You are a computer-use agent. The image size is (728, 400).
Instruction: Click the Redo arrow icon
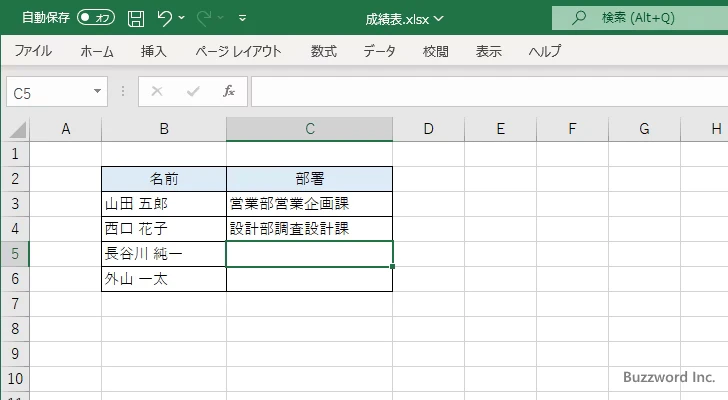[x=204, y=18]
